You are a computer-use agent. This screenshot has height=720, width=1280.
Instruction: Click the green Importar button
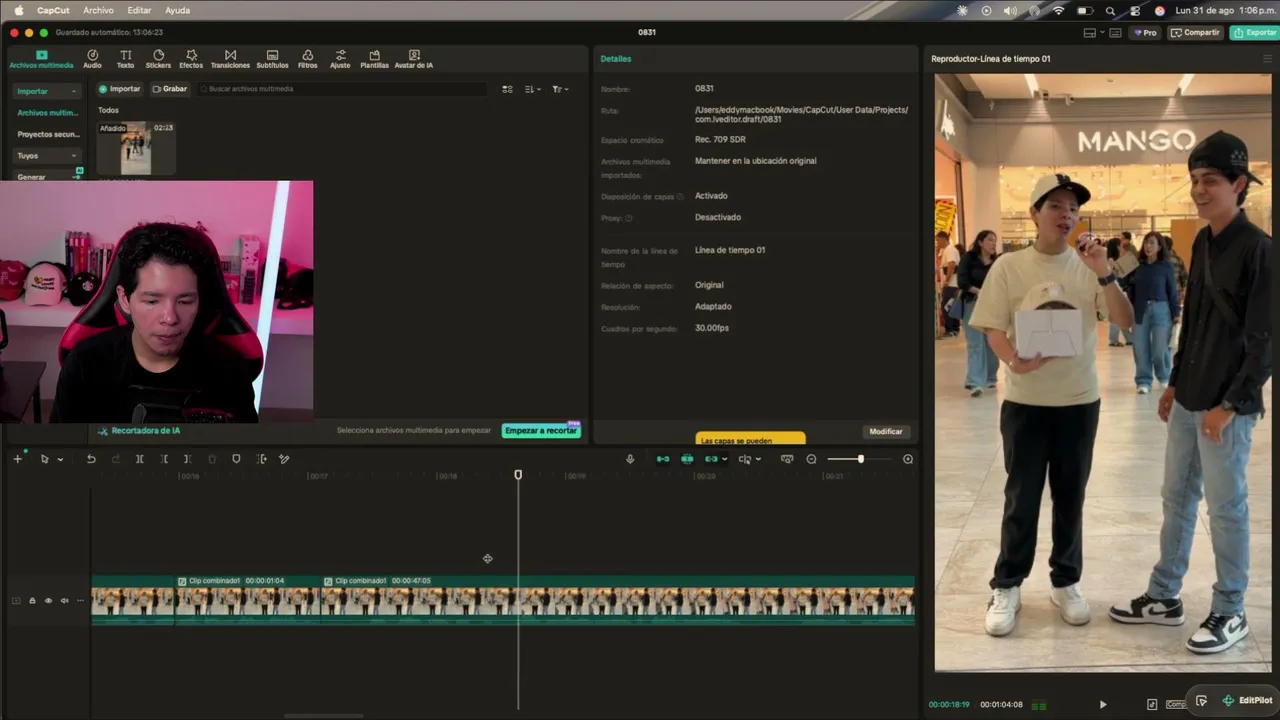pyautogui.click(x=120, y=89)
